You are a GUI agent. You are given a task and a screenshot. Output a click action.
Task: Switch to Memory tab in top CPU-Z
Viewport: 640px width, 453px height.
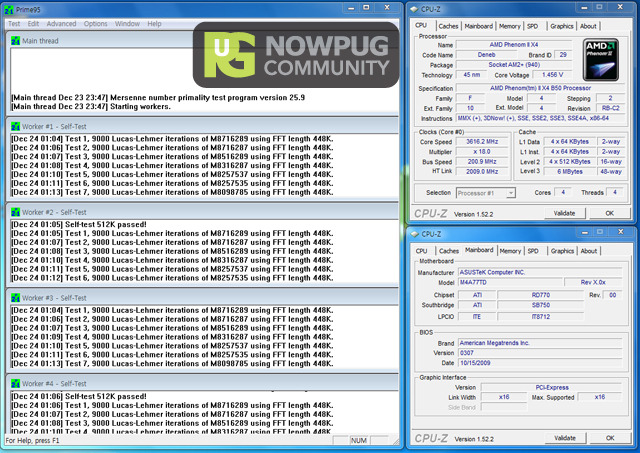coord(509,26)
